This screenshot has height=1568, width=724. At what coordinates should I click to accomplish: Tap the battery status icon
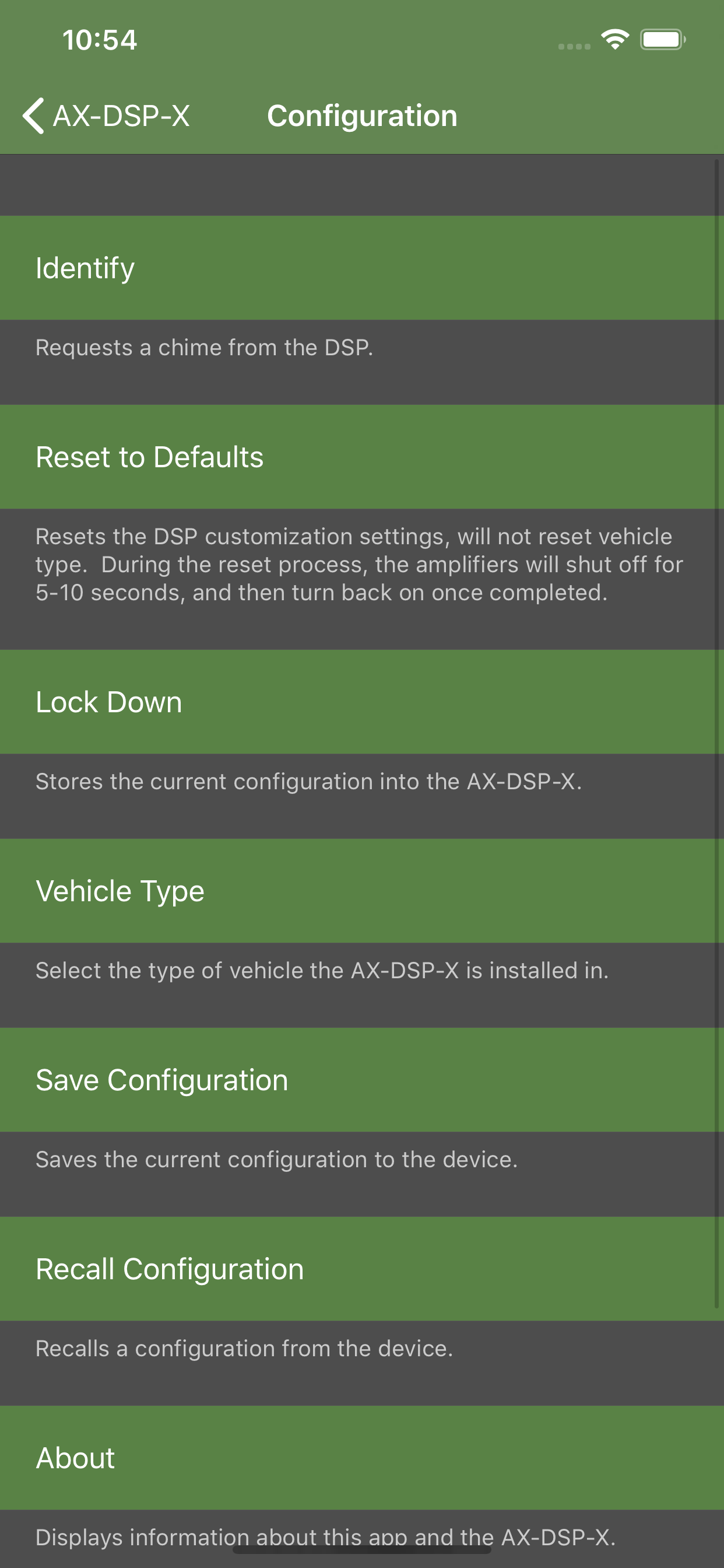click(662, 40)
